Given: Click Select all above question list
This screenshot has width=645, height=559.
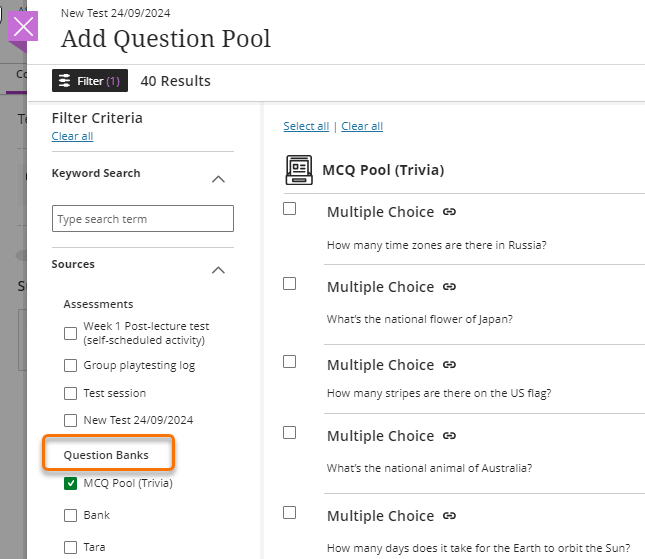Looking at the screenshot, I should pos(306,126).
